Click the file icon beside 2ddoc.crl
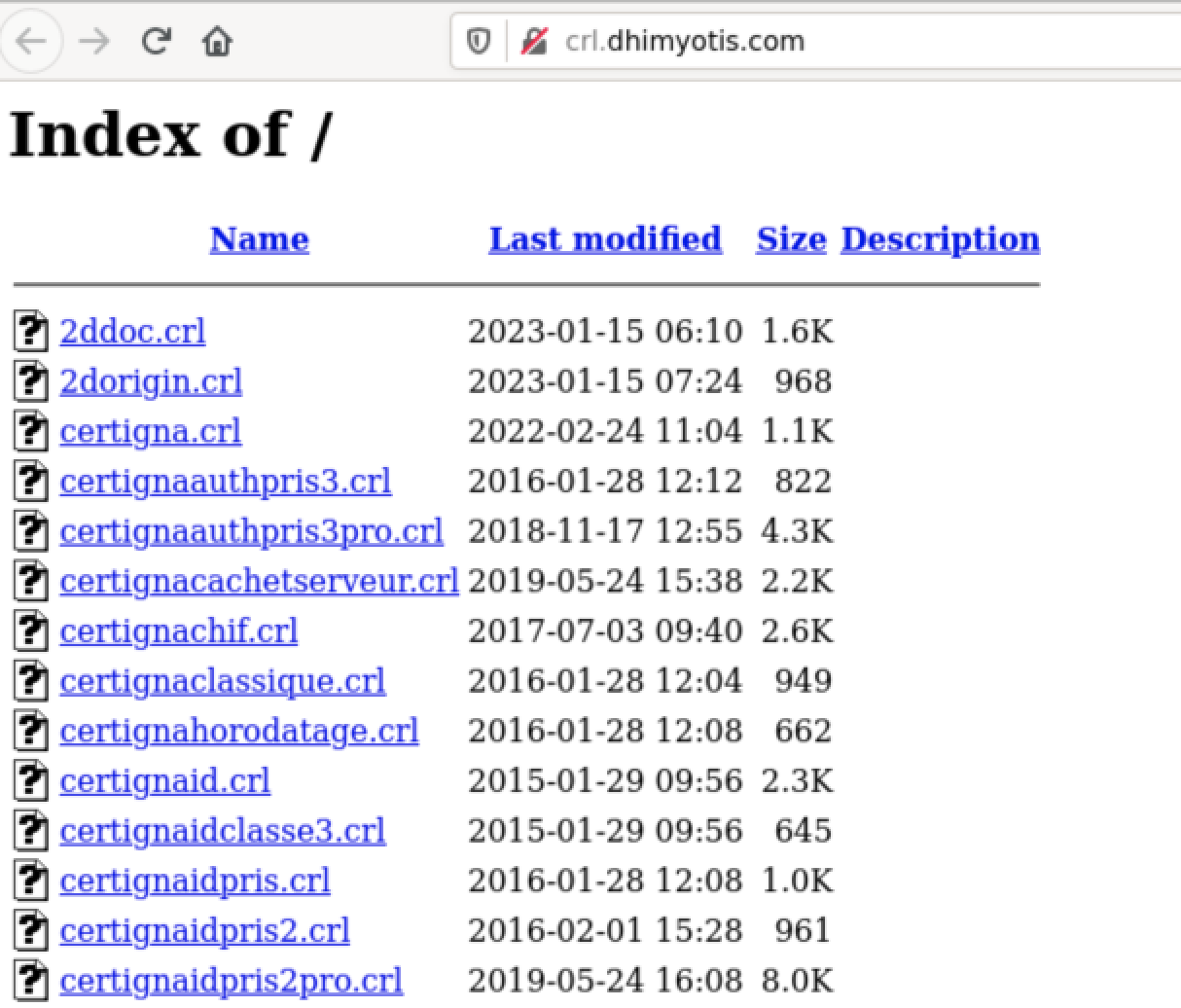Viewport: 1181px width, 1008px height. (x=31, y=332)
